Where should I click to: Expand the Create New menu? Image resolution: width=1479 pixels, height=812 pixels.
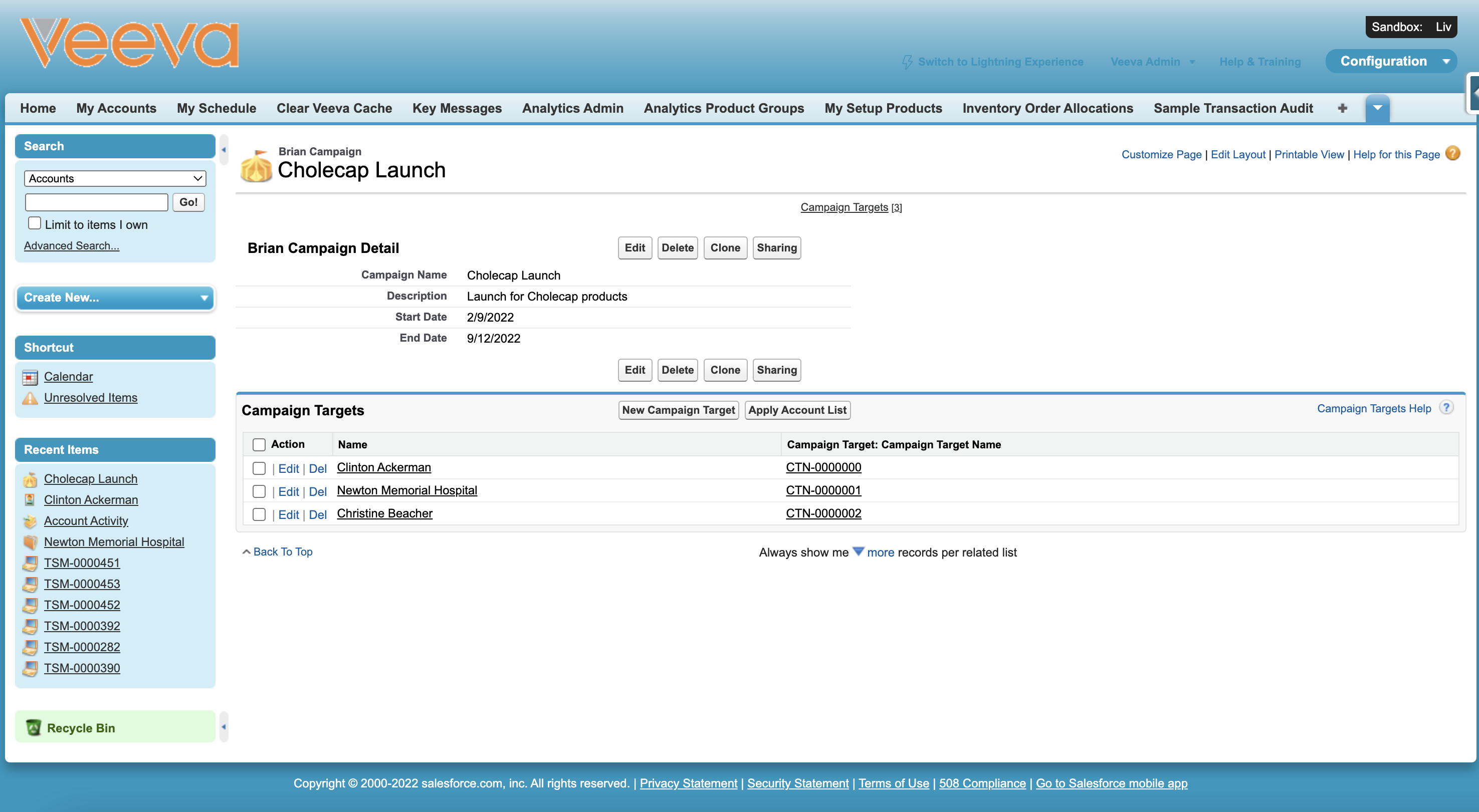click(115, 297)
